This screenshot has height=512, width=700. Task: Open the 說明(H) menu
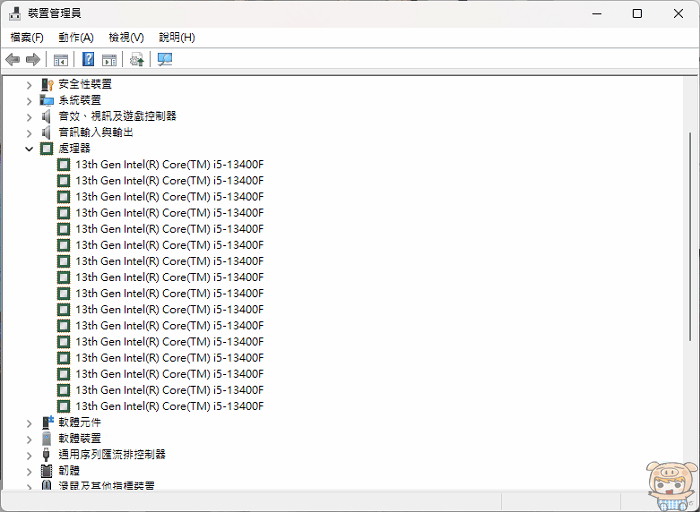177,37
